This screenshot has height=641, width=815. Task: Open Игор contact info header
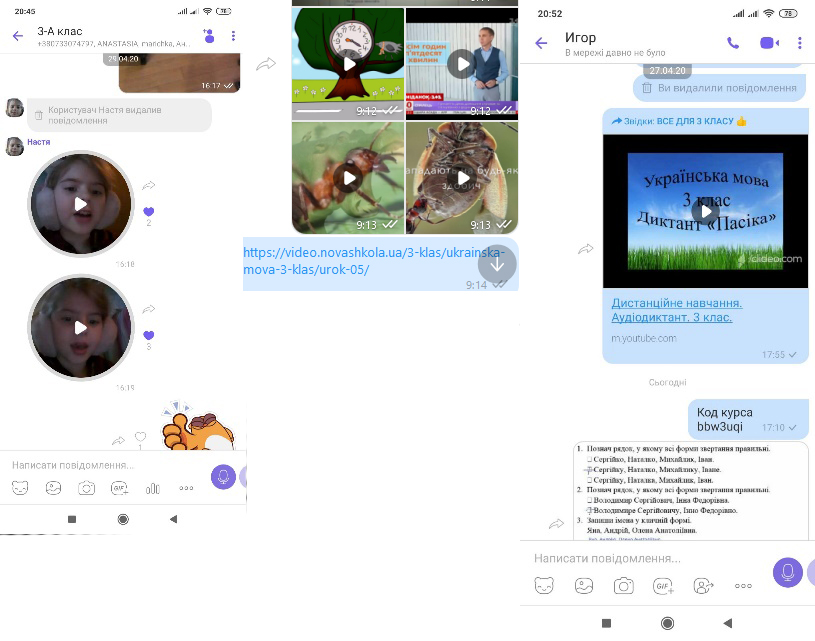click(x=615, y=44)
